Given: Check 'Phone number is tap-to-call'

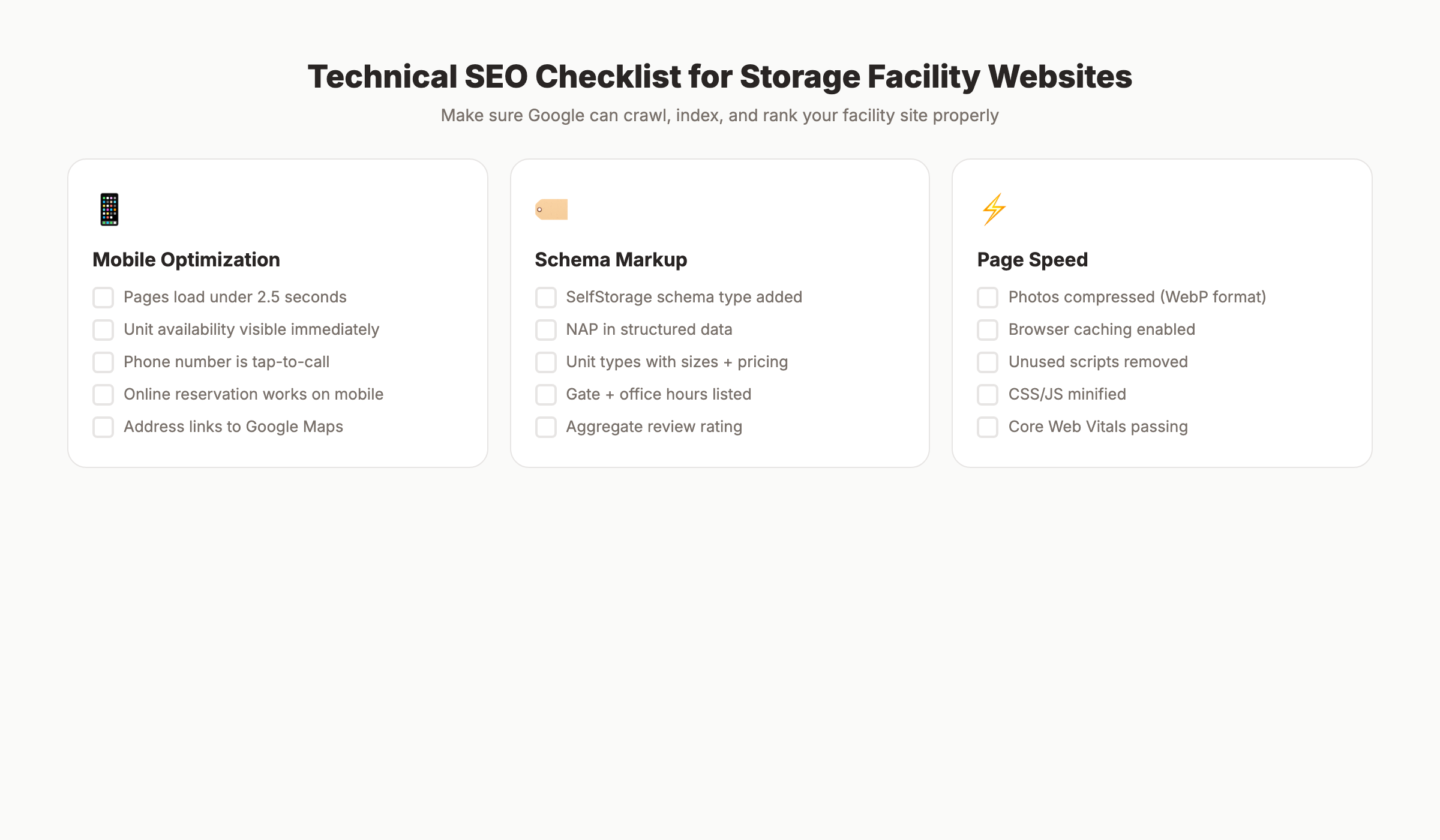Looking at the screenshot, I should coord(103,362).
